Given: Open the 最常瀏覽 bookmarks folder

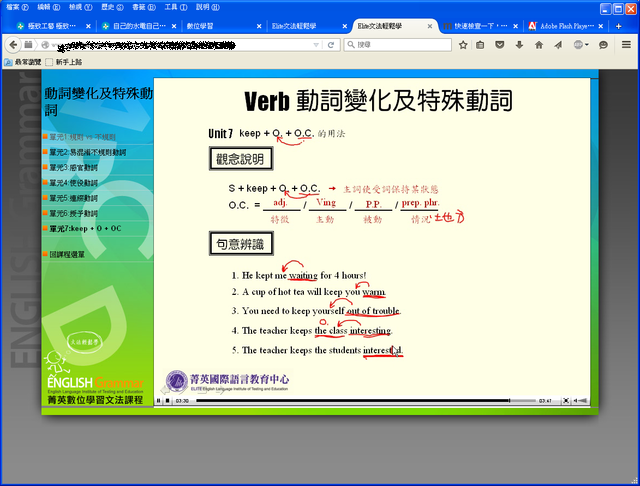Looking at the screenshot, I should point(22,61).
